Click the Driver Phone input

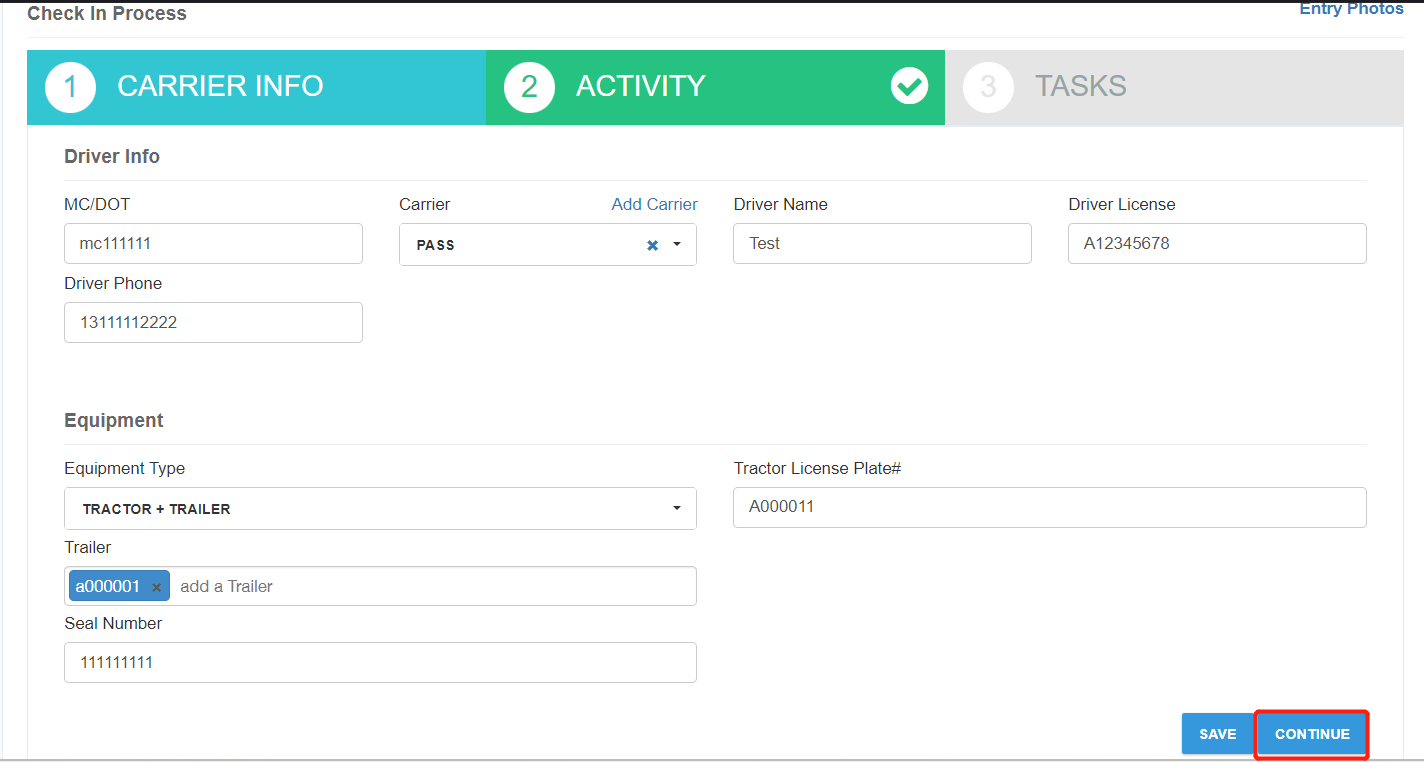(x=213, y=323)
